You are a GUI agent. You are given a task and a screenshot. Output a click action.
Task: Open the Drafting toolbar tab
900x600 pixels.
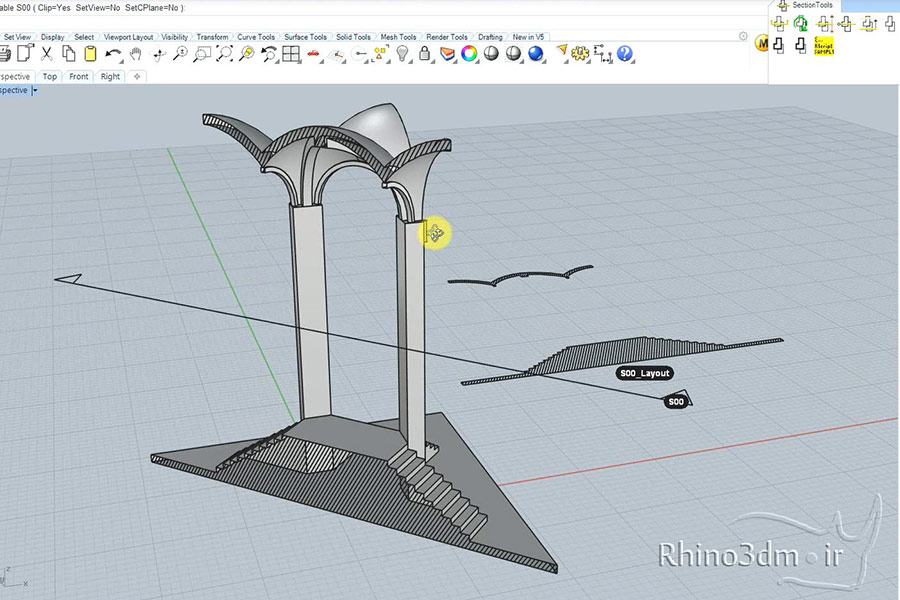click(490, 37)
